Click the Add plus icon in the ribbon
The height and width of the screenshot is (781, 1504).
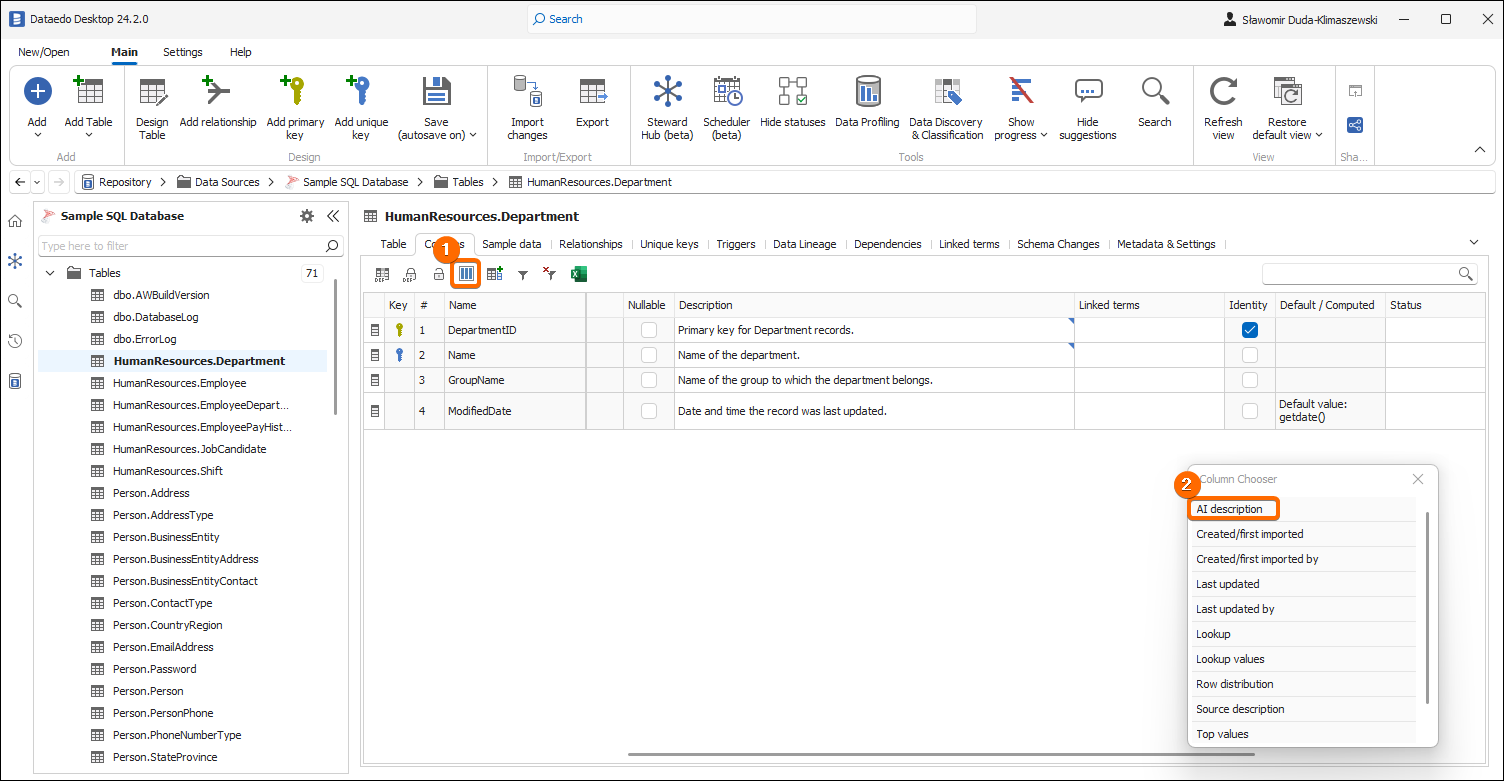click(37, 91)
